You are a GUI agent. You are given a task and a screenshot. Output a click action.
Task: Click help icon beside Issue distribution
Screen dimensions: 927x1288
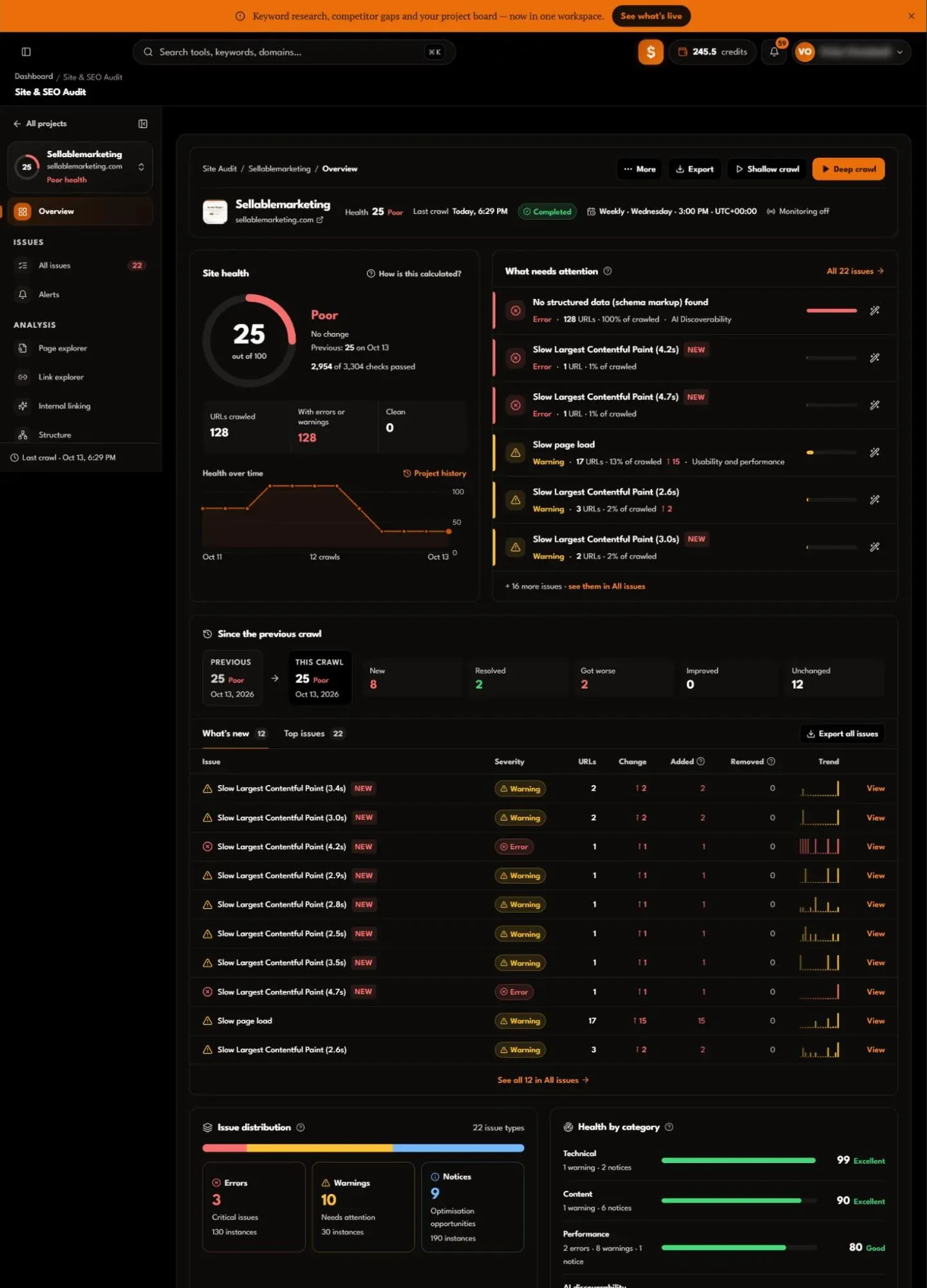coord(300,1127)
